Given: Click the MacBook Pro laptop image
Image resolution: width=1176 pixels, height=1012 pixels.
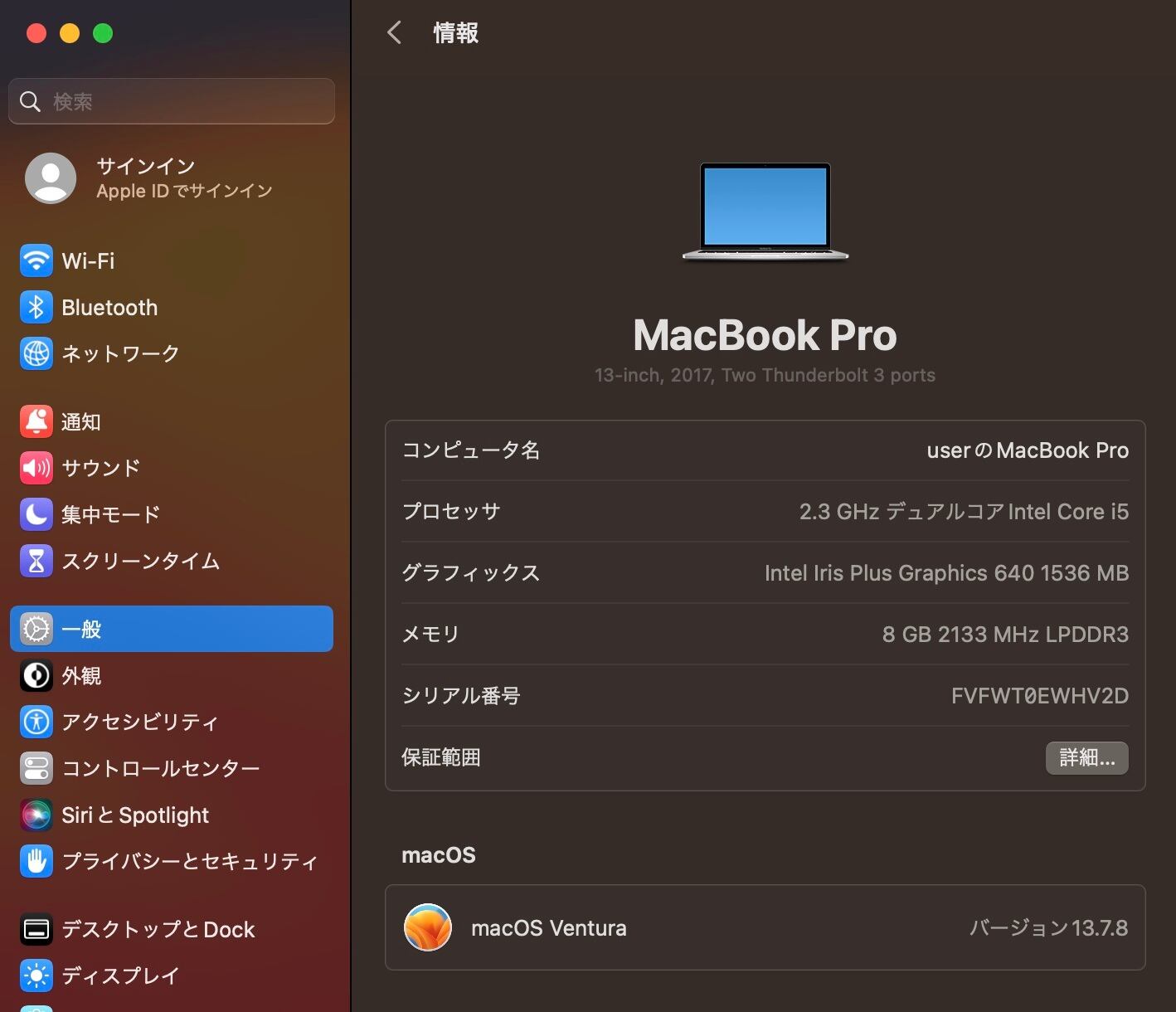Looking at the screenshot, I should pyautogui.click(x=765, y=212).
